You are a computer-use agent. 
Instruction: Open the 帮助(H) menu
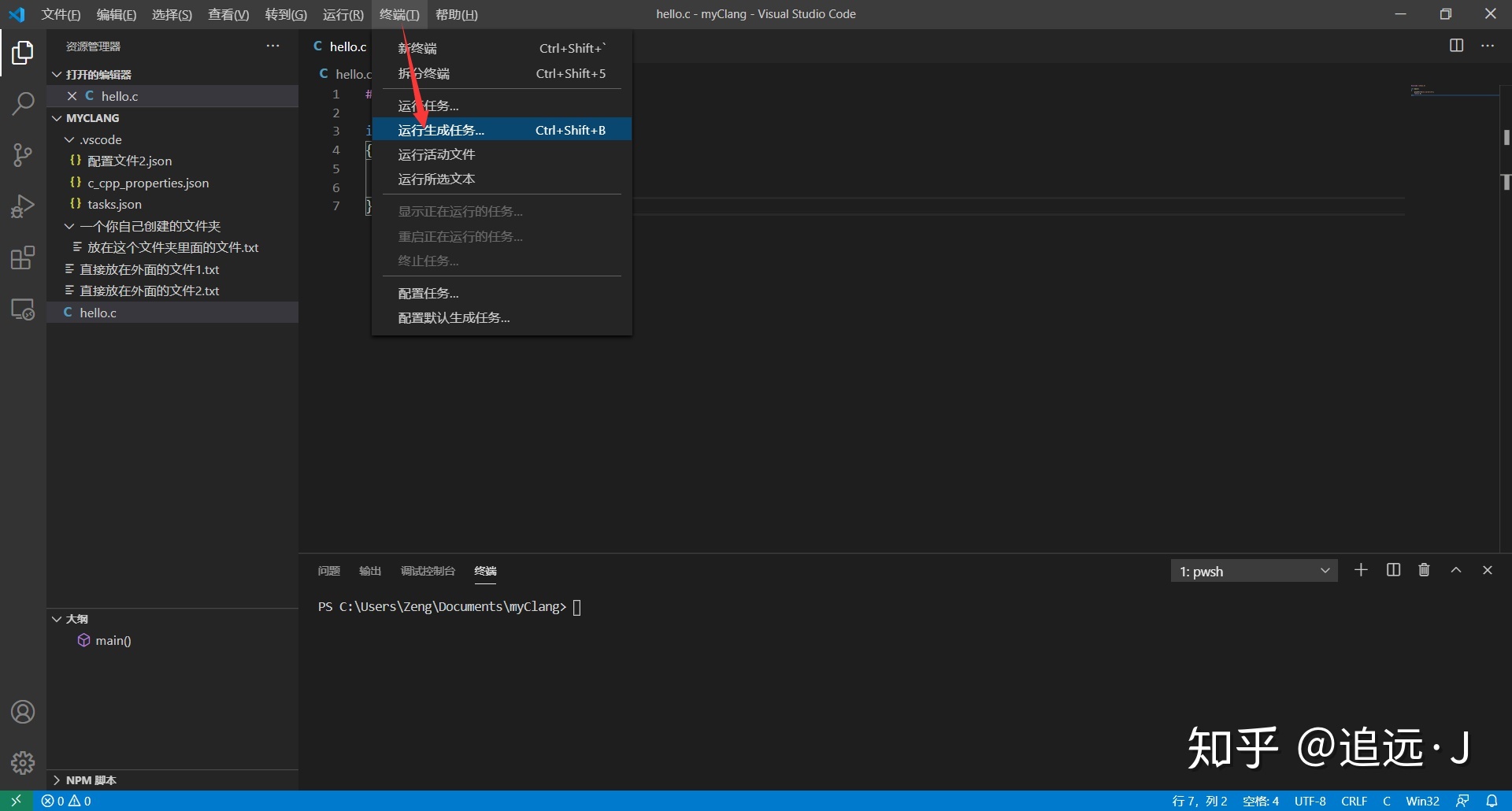457,14
